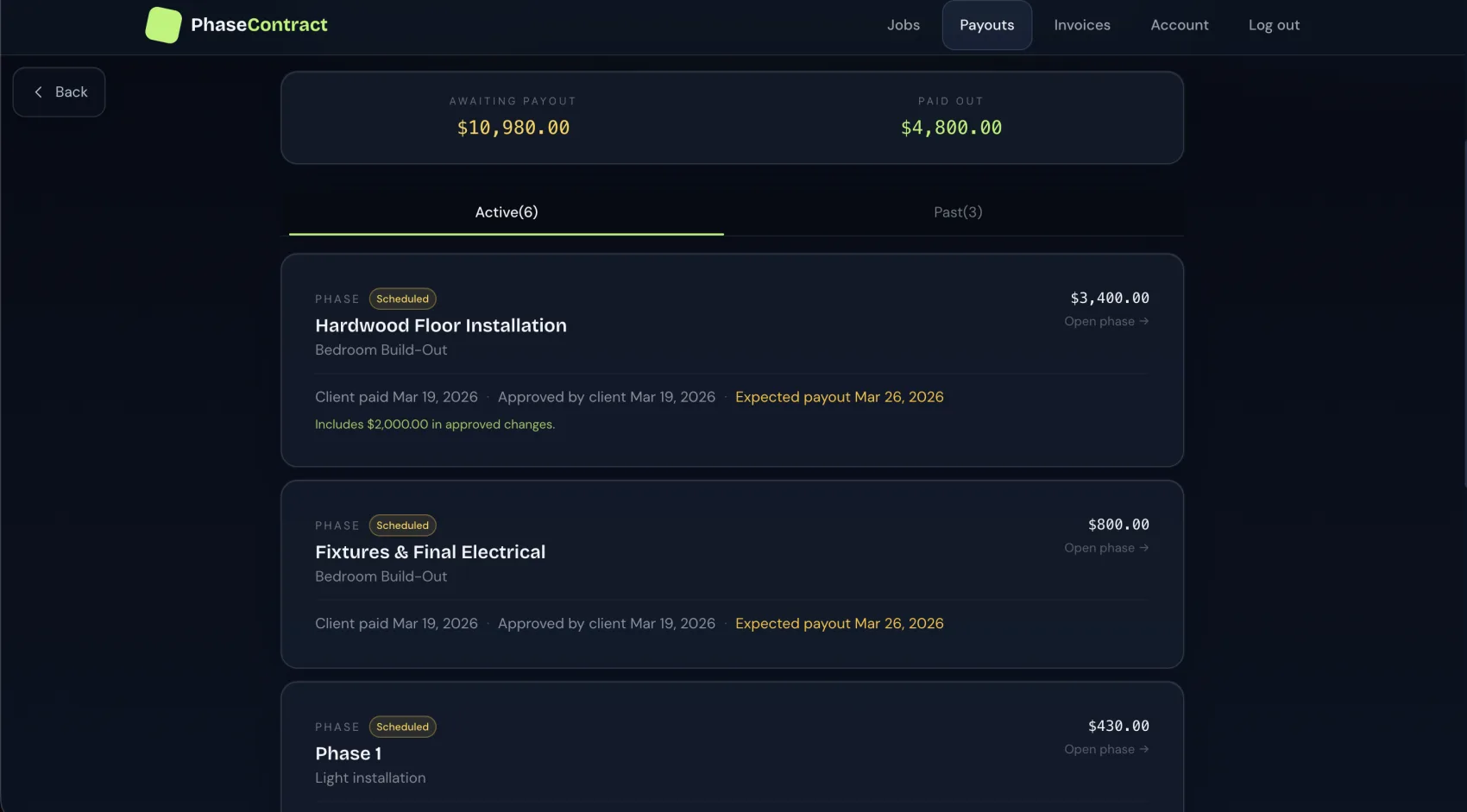The height and width of the screenshot is (812, 1467).
Task: Click the Fixtures & Final Electrical title
Action: point(430,552)
